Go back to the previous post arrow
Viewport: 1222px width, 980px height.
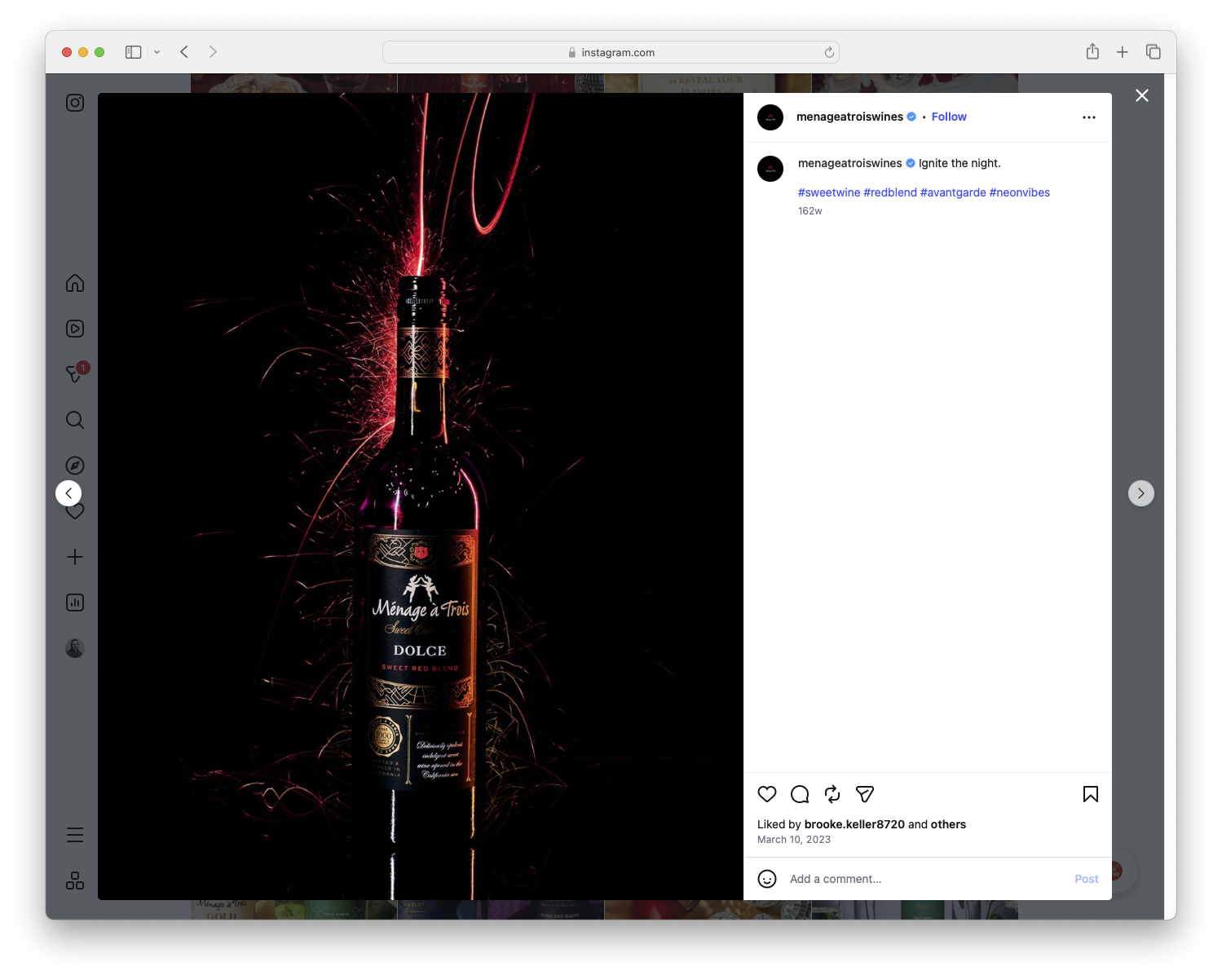click(68, 492)
